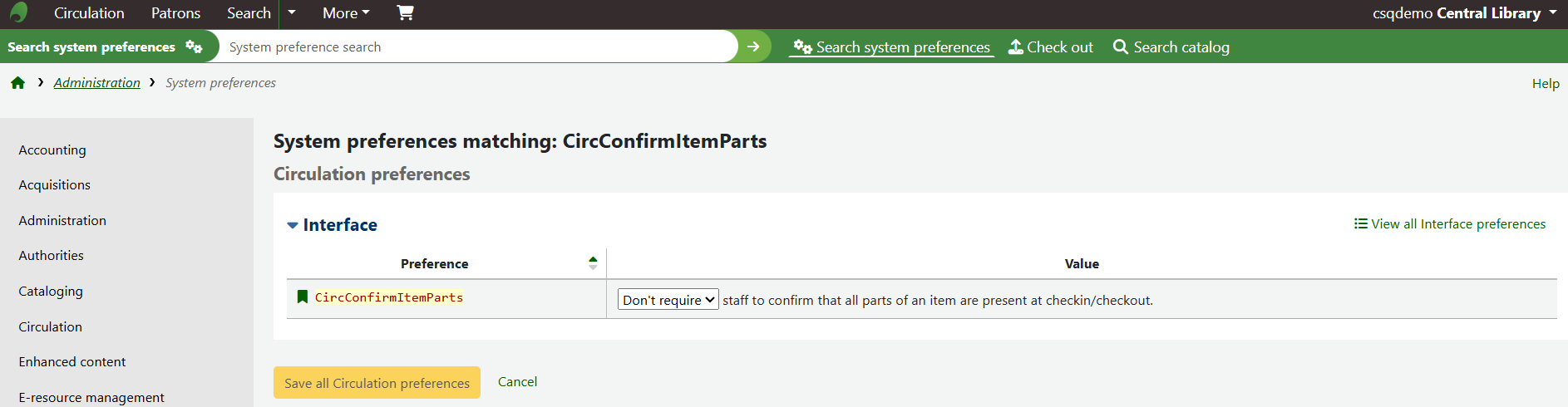The height and width of the screenshot is (407, 1568).
Task: Expand the Search dropdown caret
Action: coord(292,12)
